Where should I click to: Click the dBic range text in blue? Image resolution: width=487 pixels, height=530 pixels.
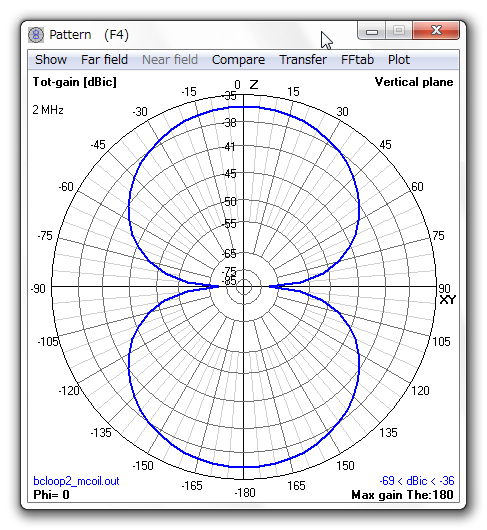417,481
